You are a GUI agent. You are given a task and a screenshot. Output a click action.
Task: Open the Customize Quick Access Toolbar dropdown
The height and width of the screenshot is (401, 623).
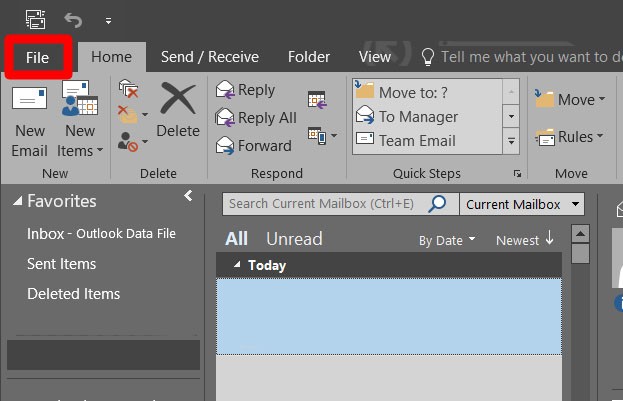pyautogui.click(x=108, y=21)
